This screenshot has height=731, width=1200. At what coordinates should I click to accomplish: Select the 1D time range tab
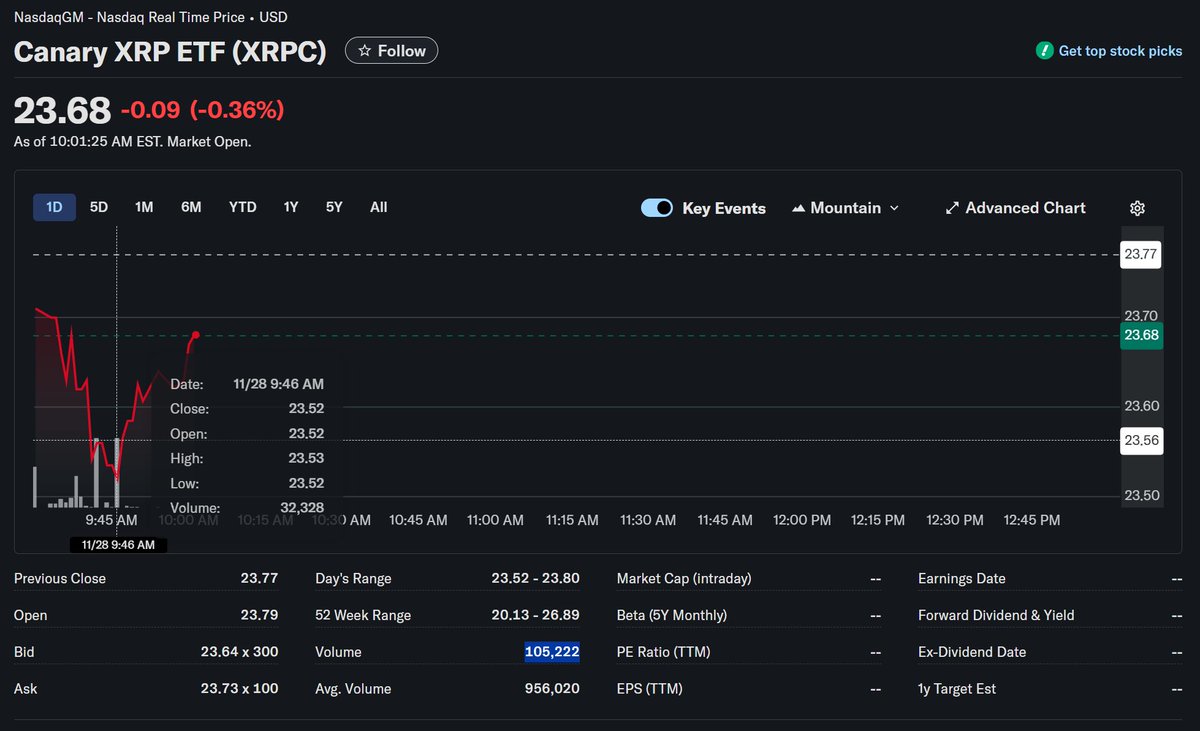54,207
